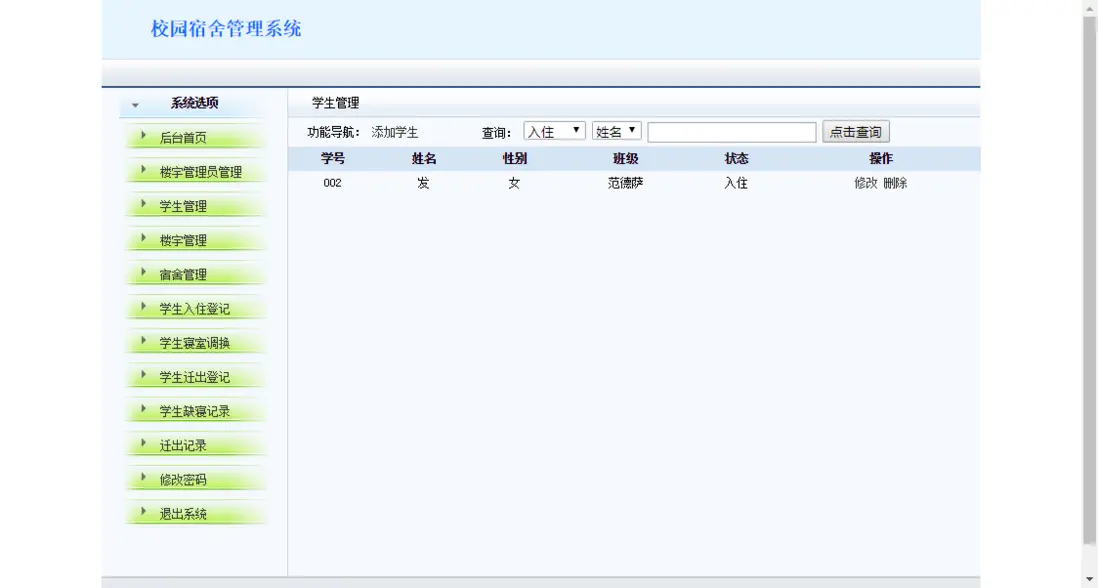The height and width of the screenshot is (588, 1098).
Task: Collapse the 系统选项 menu header
Action: click(135, 104)
